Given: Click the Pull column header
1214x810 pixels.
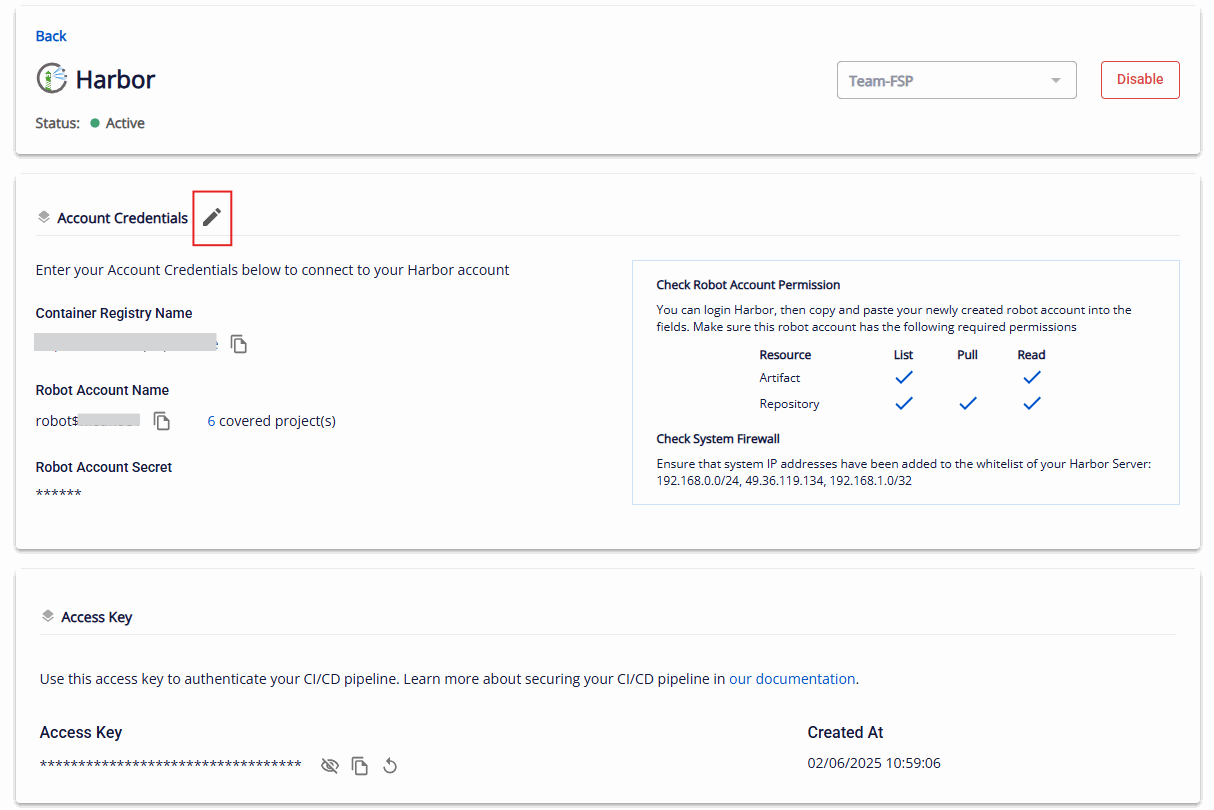Looking at the screenshot, I should click(x=968, y=355).
